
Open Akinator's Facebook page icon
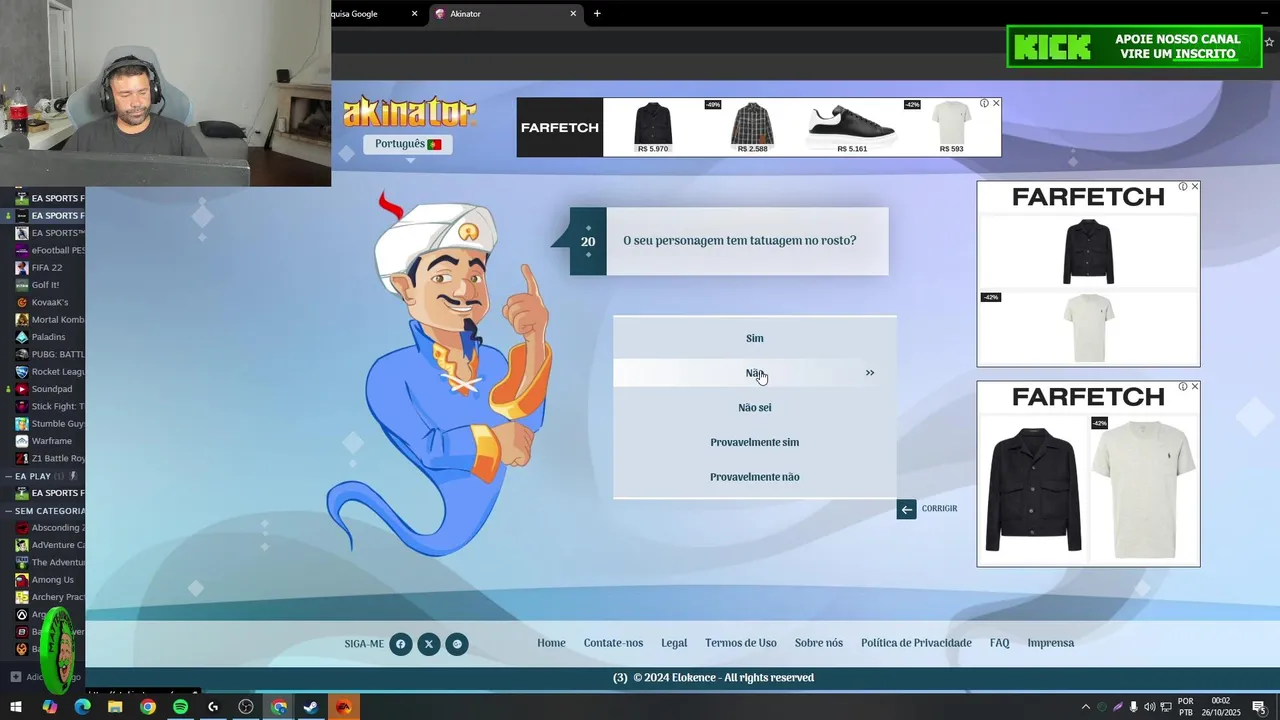(x=400, y=644)
